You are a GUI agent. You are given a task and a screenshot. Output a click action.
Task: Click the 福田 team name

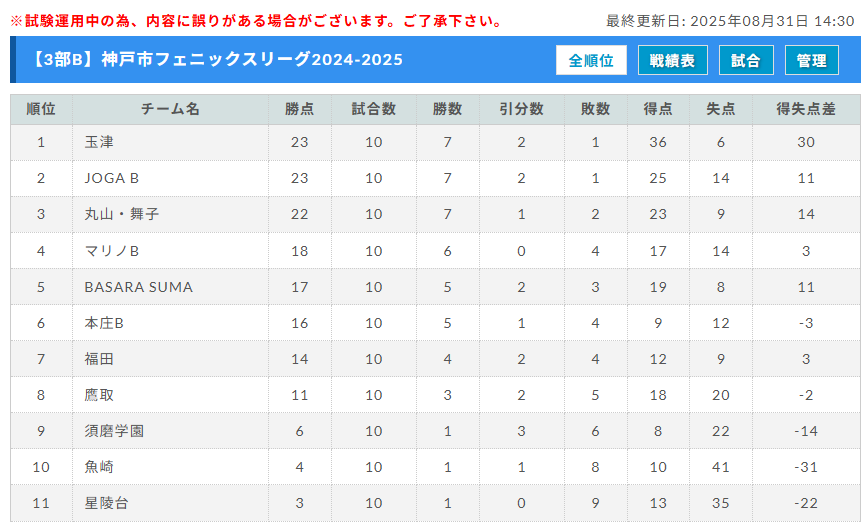(x=99, y=359)
